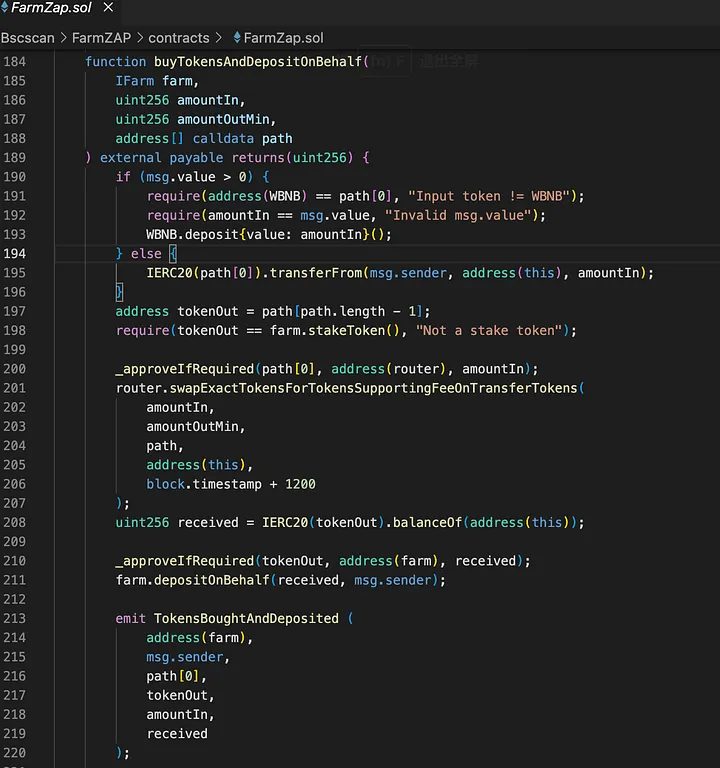720x768 pixels.
Task: Click the opening brace after else
Action: tap(172, 254)
